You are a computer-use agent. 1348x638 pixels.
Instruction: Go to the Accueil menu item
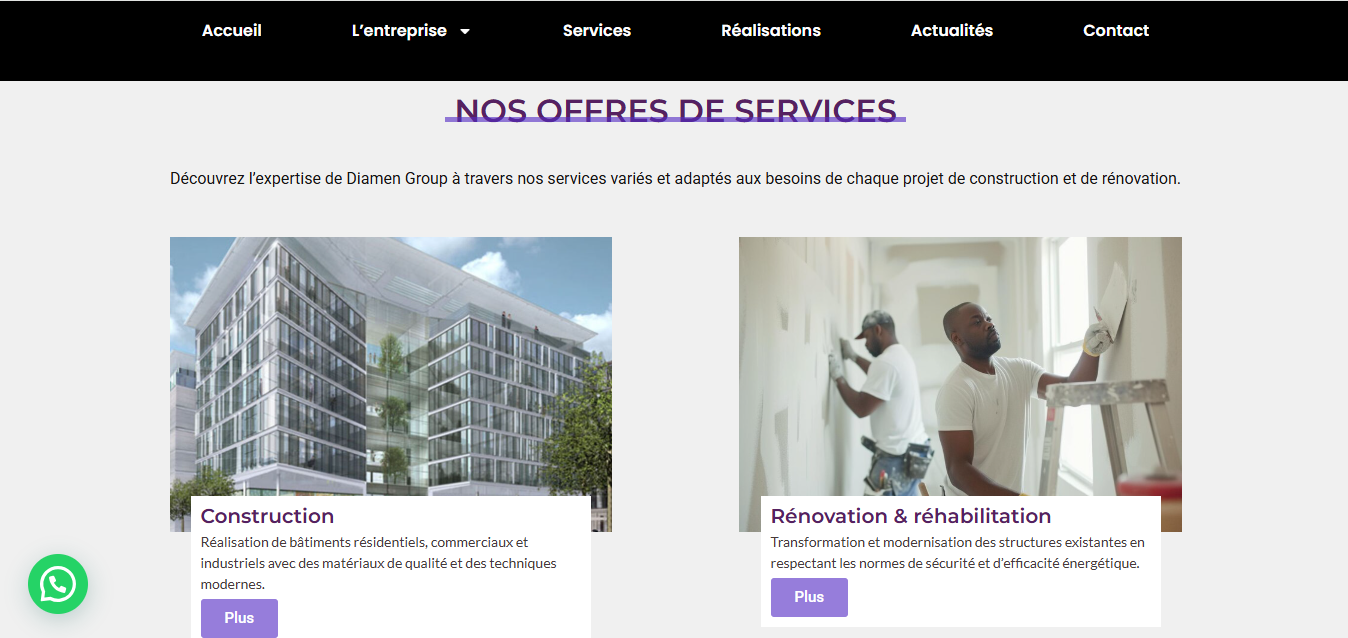click(232, 30)
